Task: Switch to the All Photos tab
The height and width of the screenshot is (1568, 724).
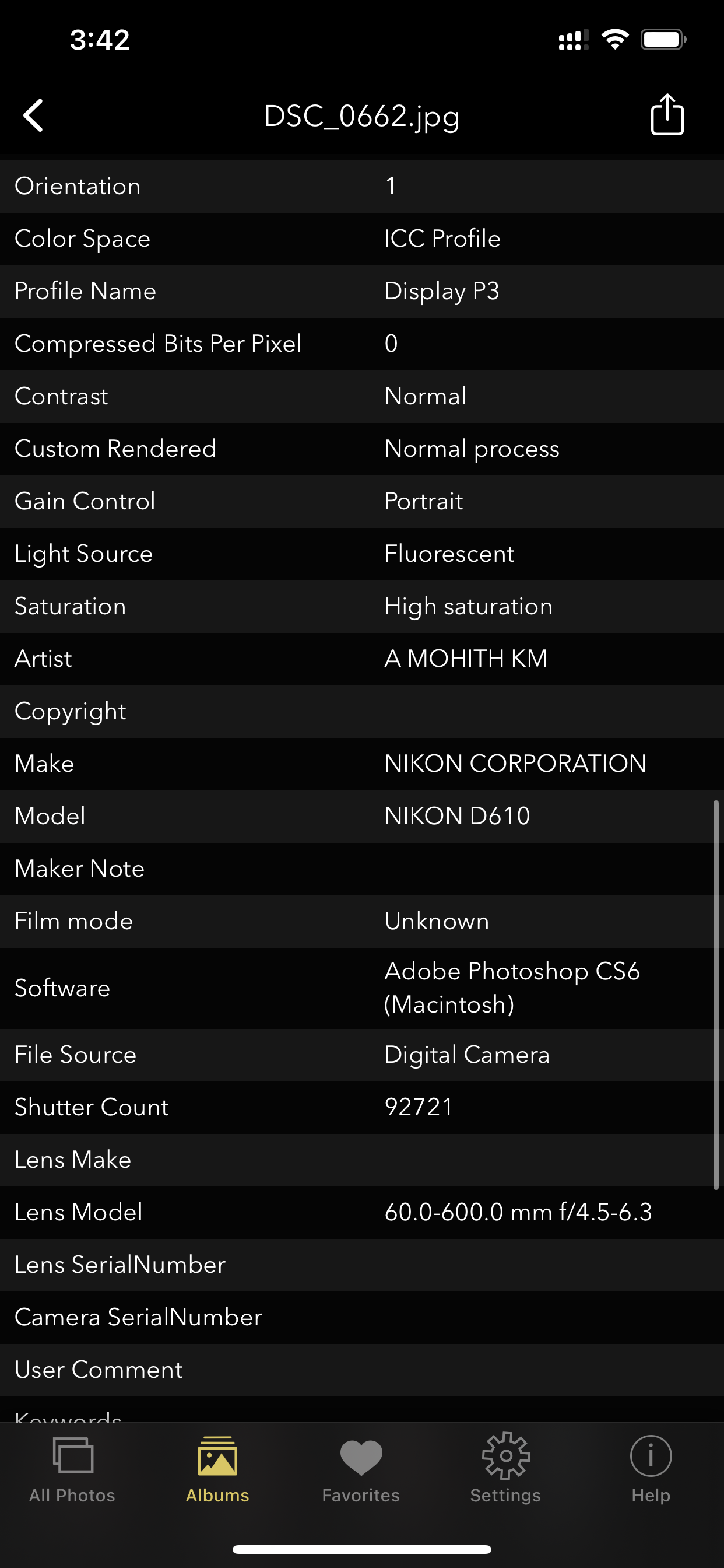Action: pos(72,1473)
